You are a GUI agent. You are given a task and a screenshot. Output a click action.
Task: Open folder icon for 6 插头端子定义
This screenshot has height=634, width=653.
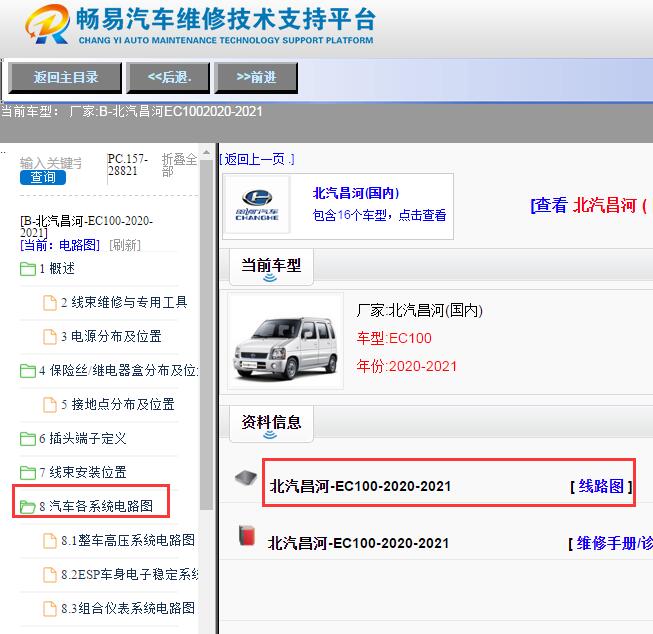tap(28, 438)
